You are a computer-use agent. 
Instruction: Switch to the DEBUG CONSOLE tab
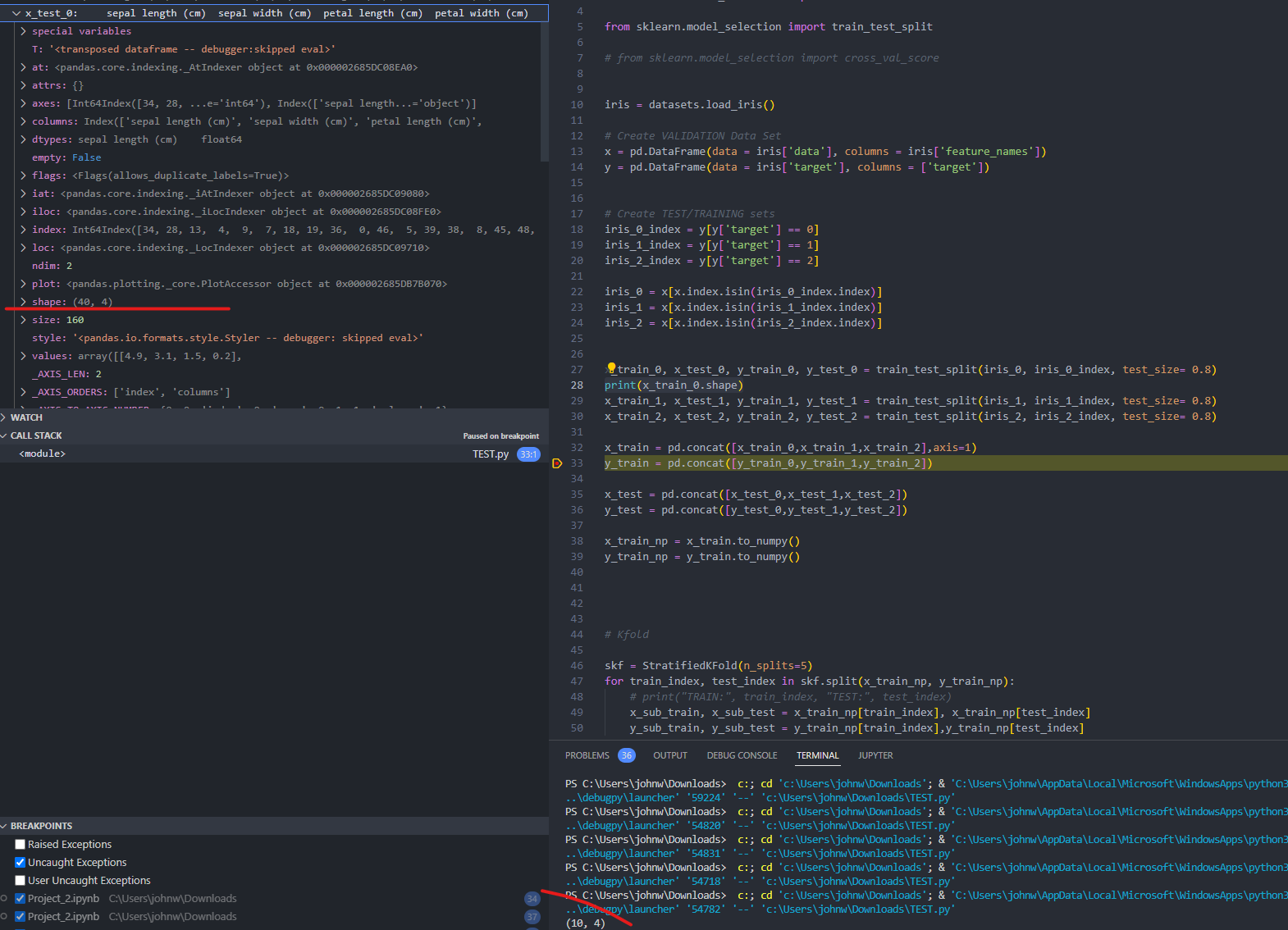(x=742, y=755)
